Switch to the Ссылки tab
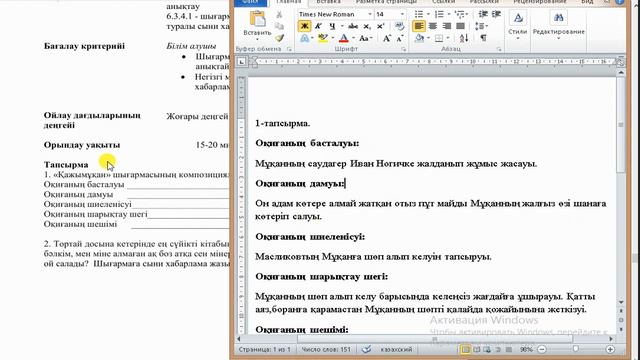Viewport: 640px width, 360px height. pos(444,2)
